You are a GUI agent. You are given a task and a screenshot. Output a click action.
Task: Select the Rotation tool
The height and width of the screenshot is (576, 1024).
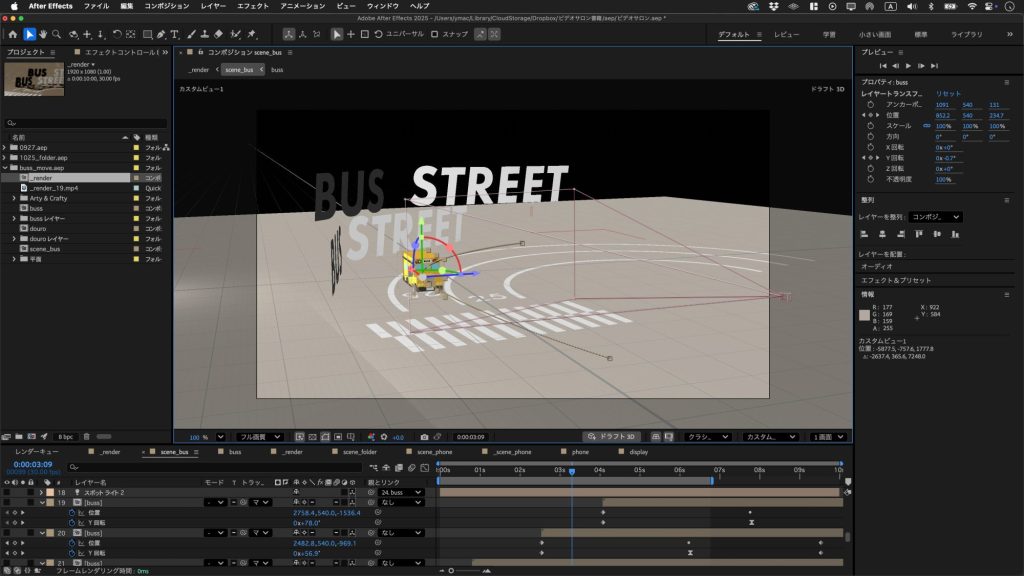click(x=117, y=35)
